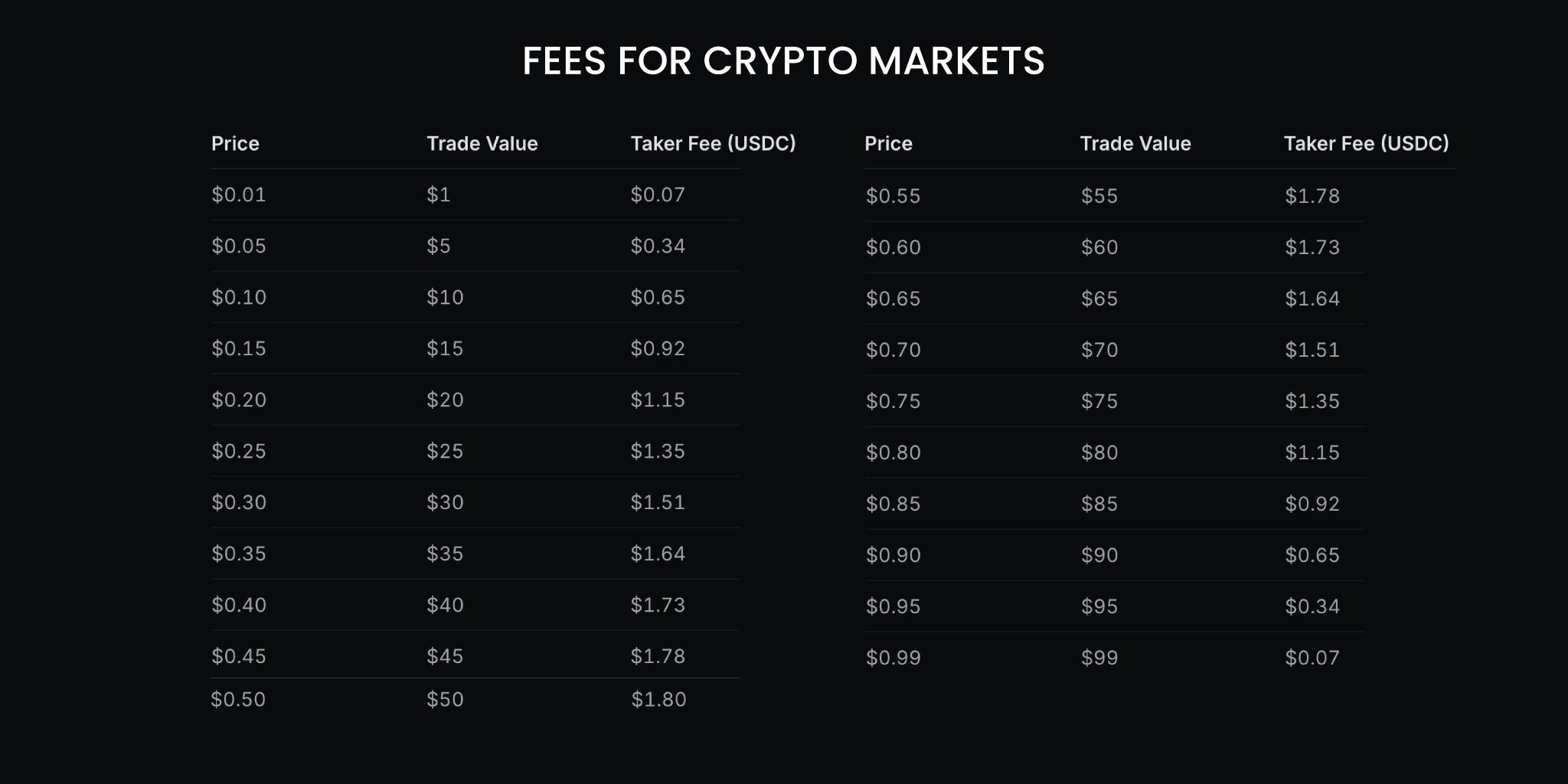Click the $0.01 price cell
1568x784 pixels.
239,194
